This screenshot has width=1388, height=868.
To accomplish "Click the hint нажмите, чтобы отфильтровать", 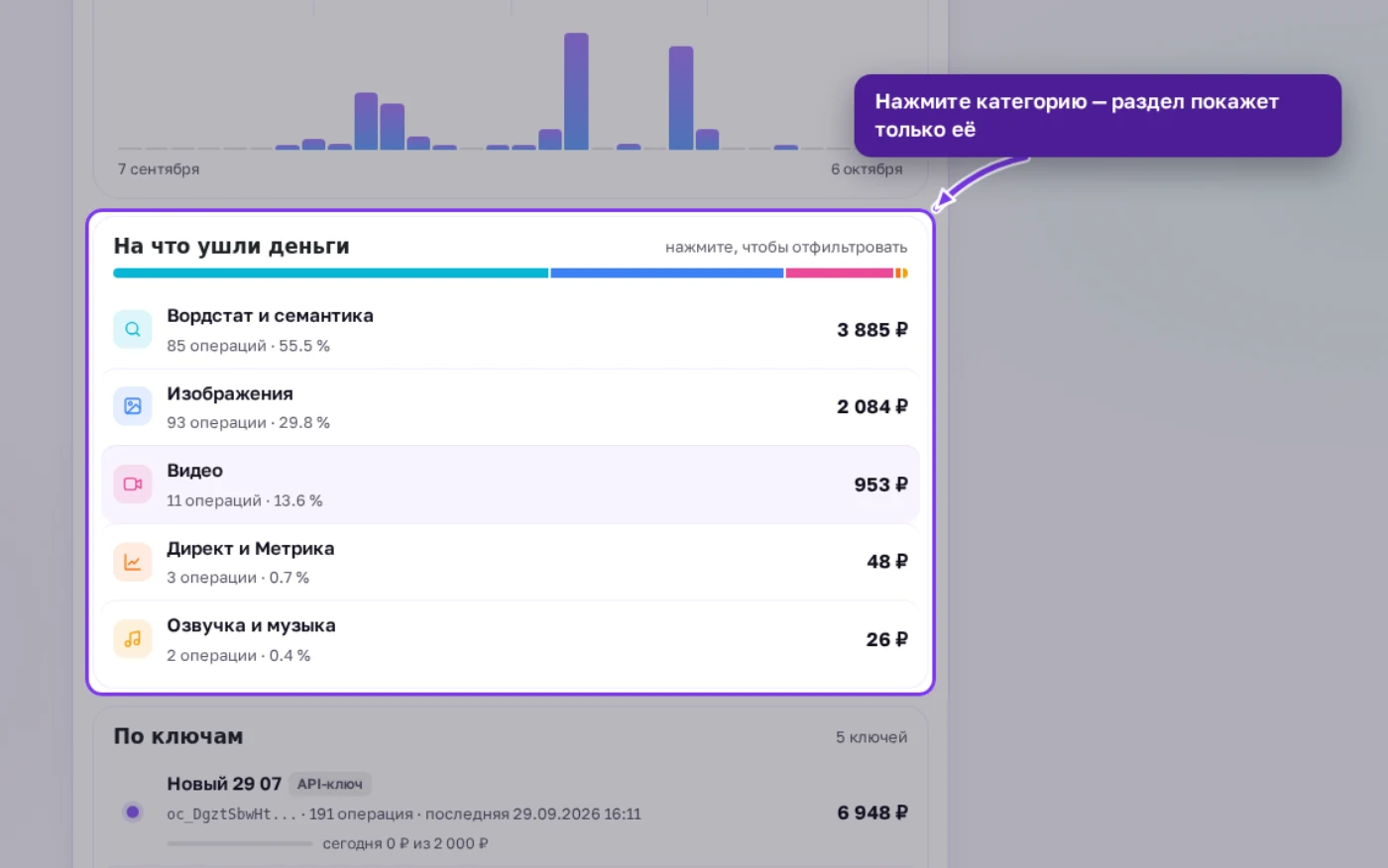I will pos(786,247).
